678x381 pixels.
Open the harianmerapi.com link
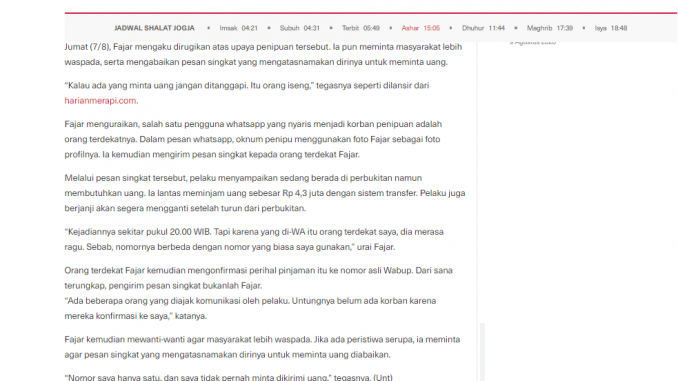(x=100, y=101)
